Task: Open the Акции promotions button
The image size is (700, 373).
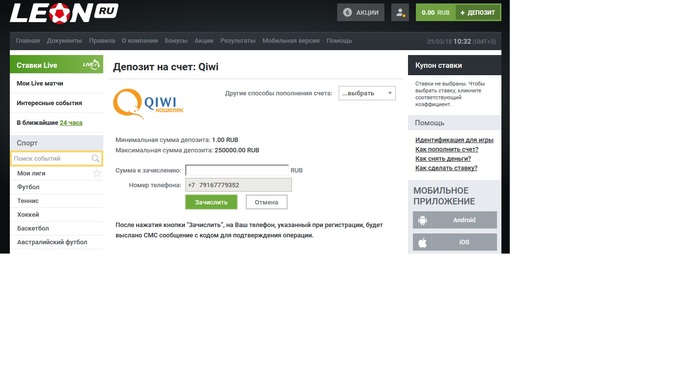Action: click(361, 12)
